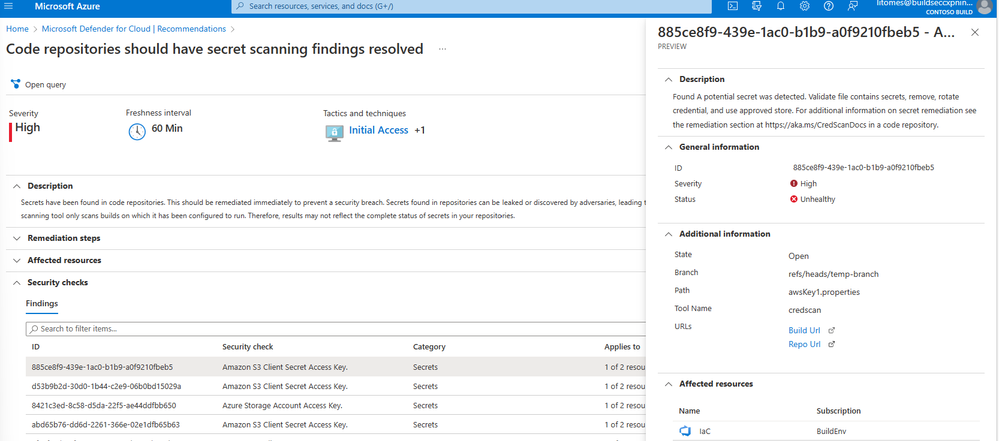Collapse the main Description section
999x441 pixels.
tap(16, 186)
